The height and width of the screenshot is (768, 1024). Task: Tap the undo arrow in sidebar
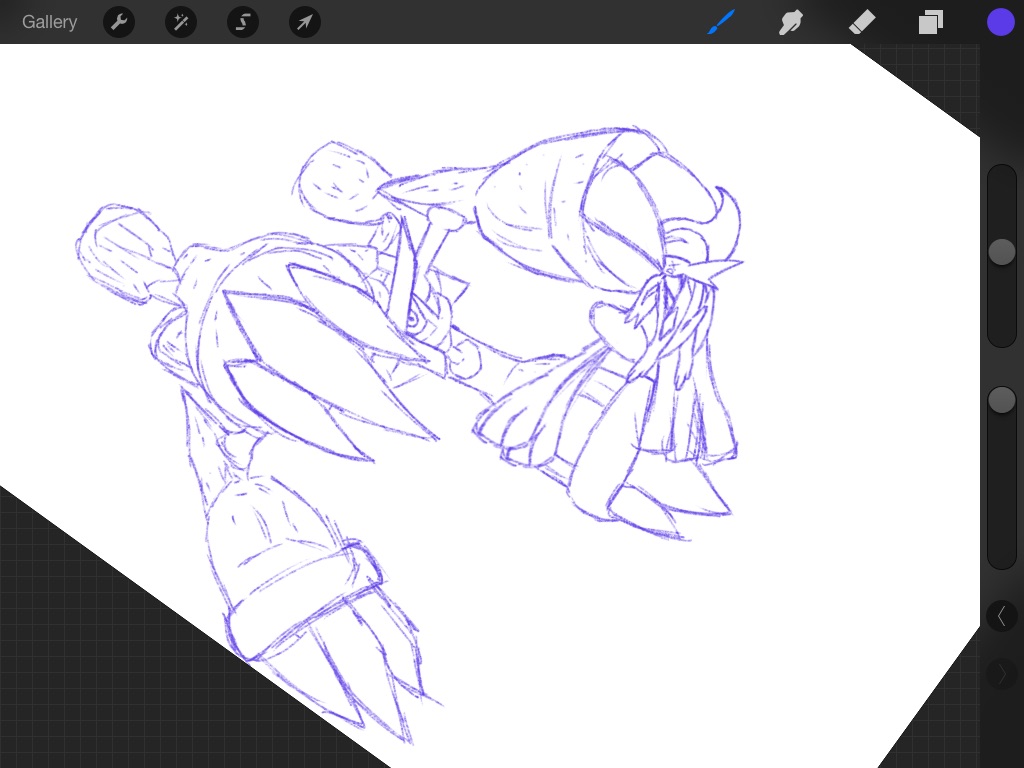click(1001, 616)
